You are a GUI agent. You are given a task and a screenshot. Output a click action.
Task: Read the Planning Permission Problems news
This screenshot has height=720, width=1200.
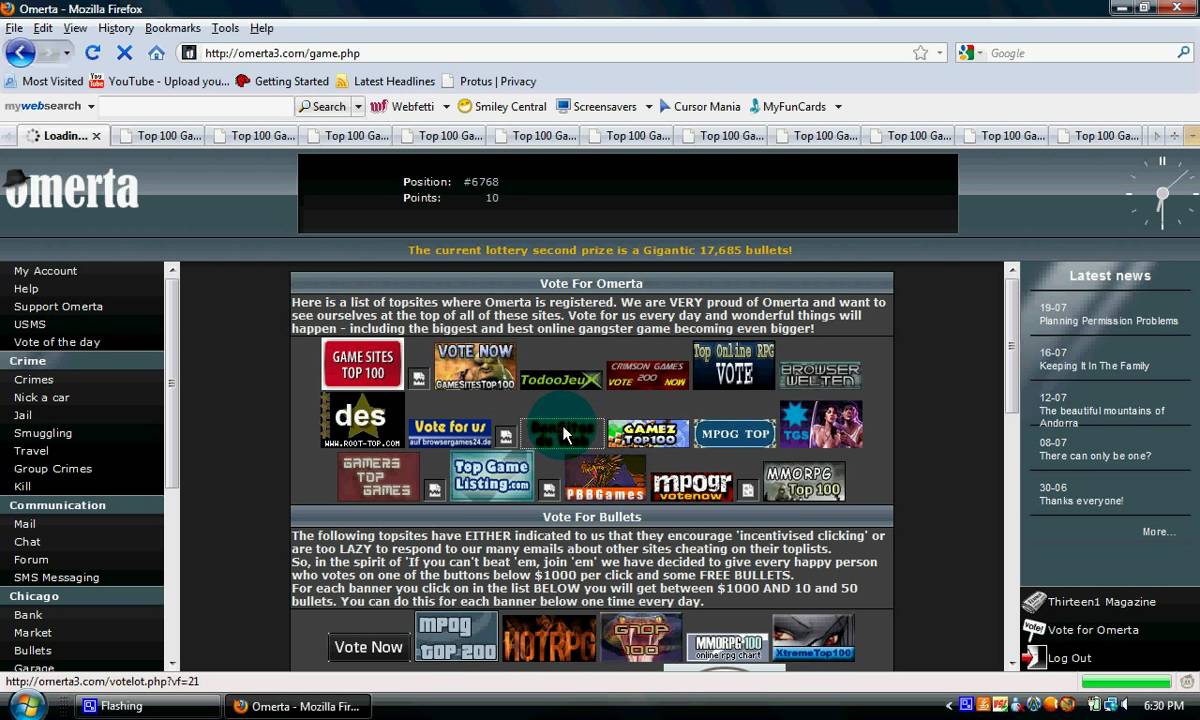[1108, 321]
